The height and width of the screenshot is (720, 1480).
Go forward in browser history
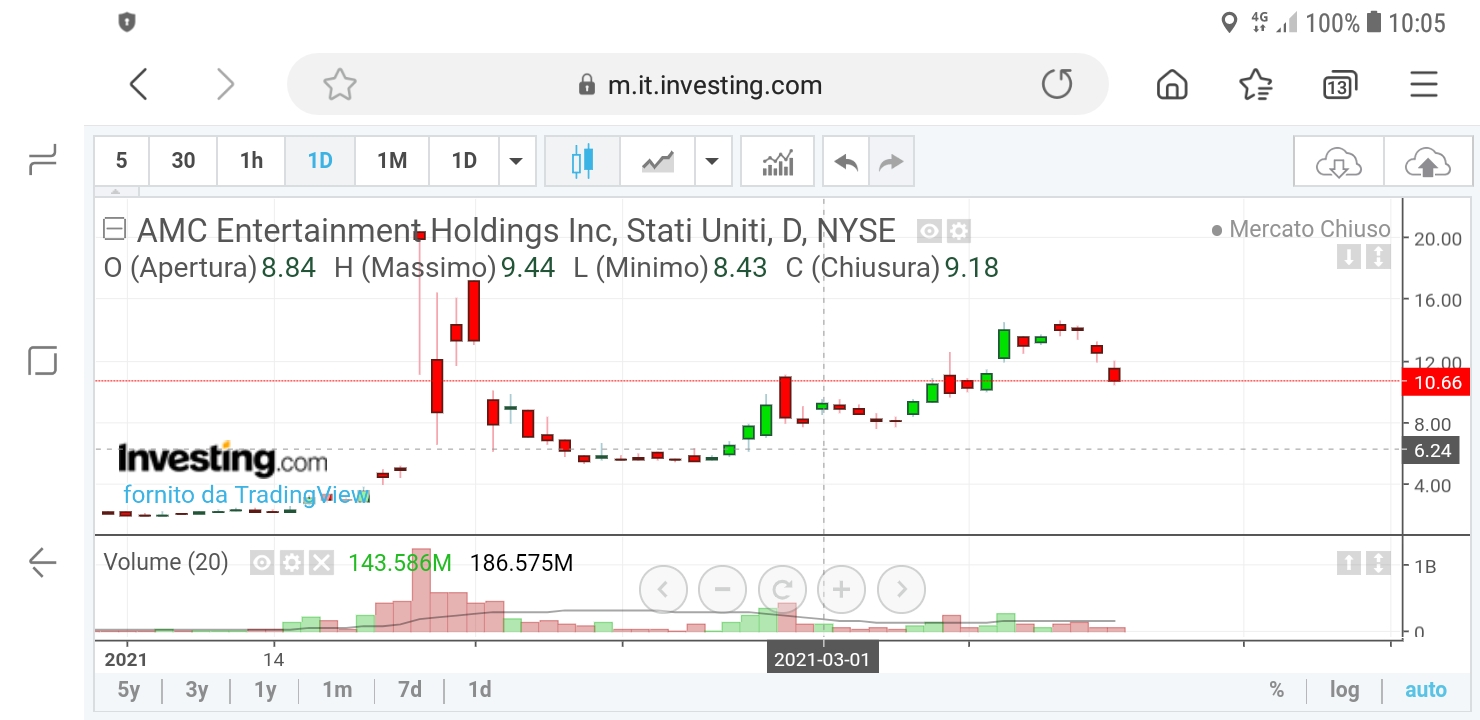[226, 85]
